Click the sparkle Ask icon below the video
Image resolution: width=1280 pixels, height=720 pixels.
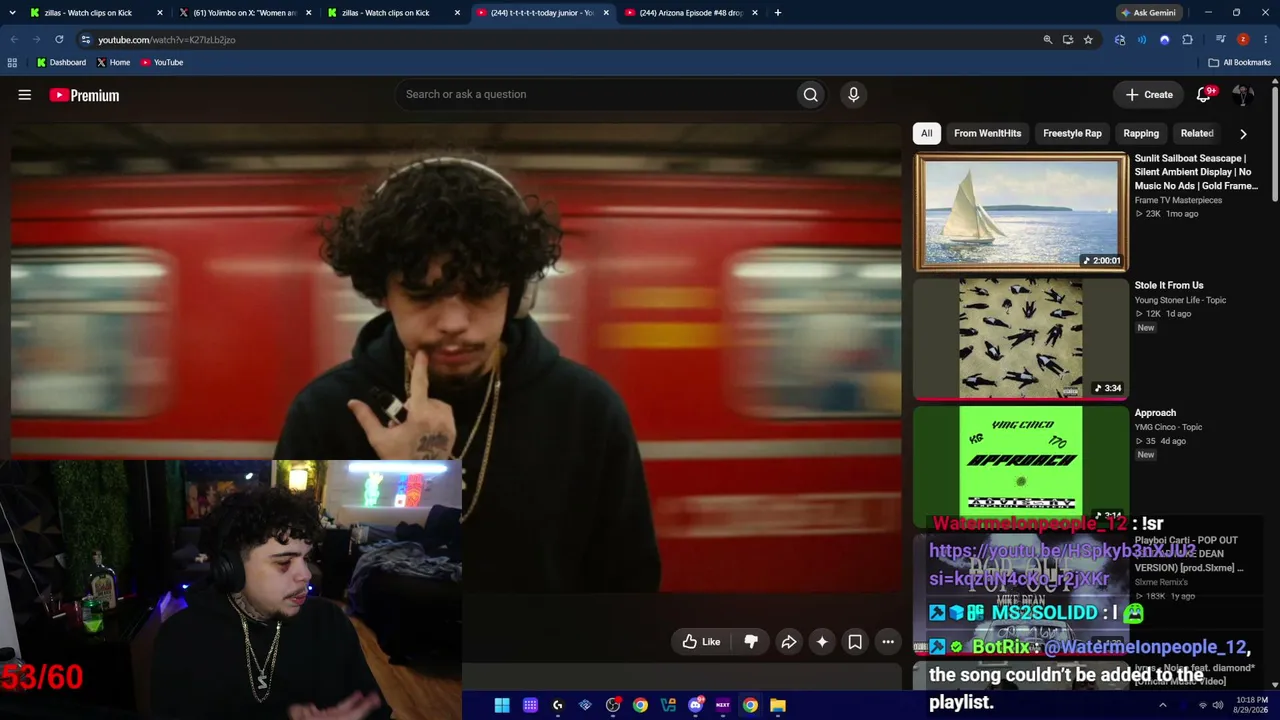point(822,642)
